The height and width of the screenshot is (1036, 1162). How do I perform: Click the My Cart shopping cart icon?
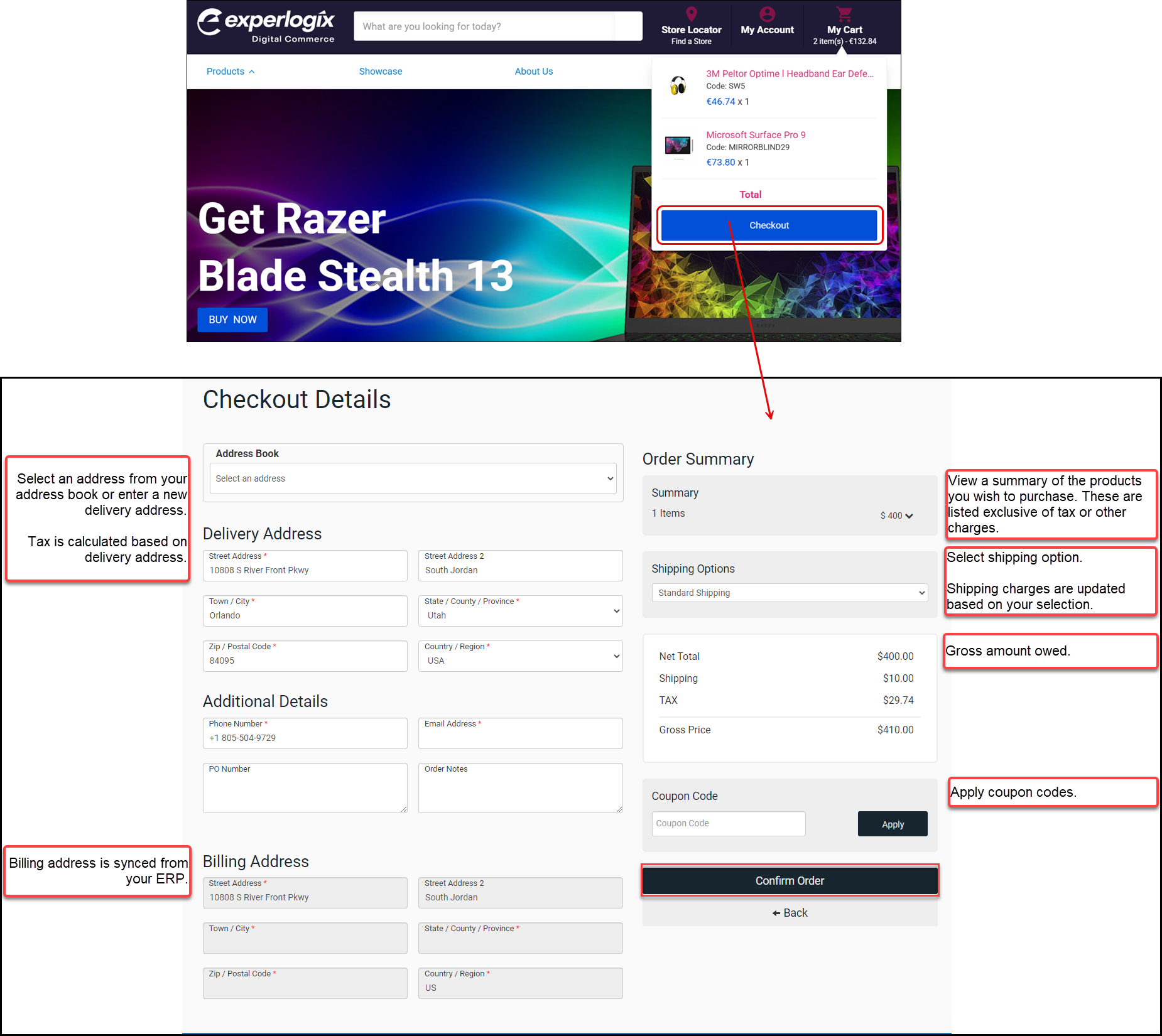[x=844, y=14]
